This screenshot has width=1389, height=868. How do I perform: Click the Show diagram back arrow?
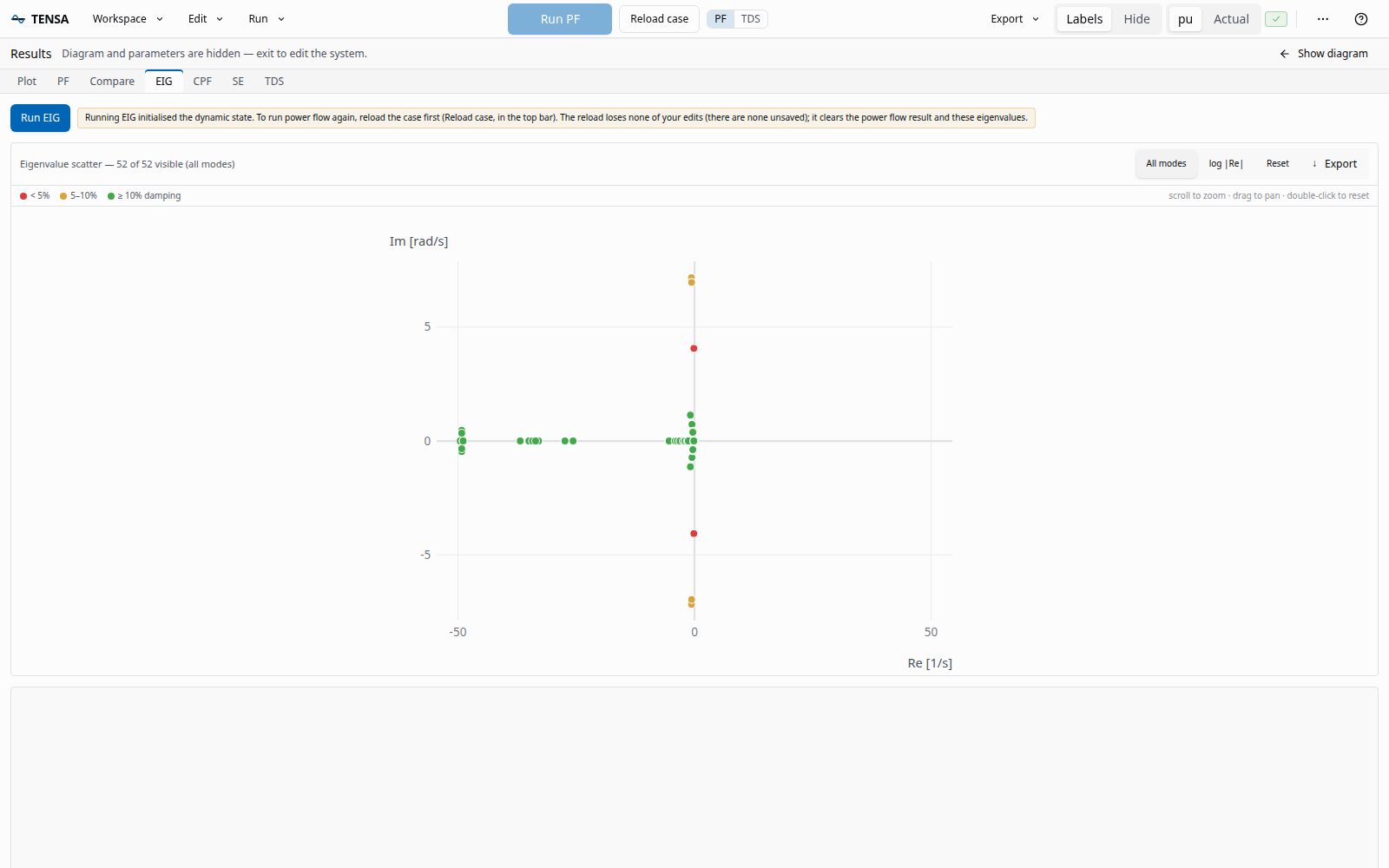click(1285, 54)
